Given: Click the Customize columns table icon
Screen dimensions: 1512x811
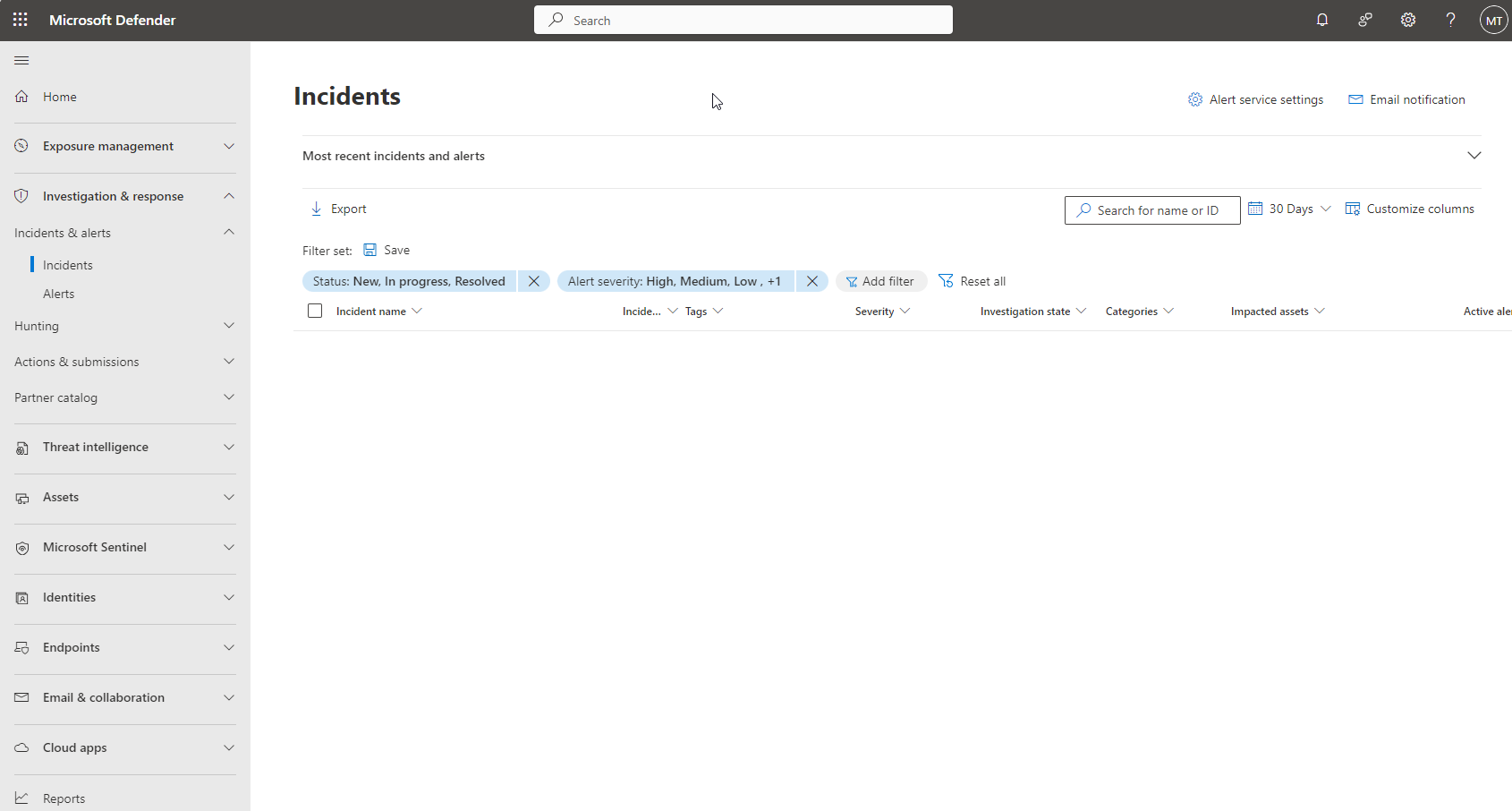Looking at the screenshot, I should click(1353, 209).
